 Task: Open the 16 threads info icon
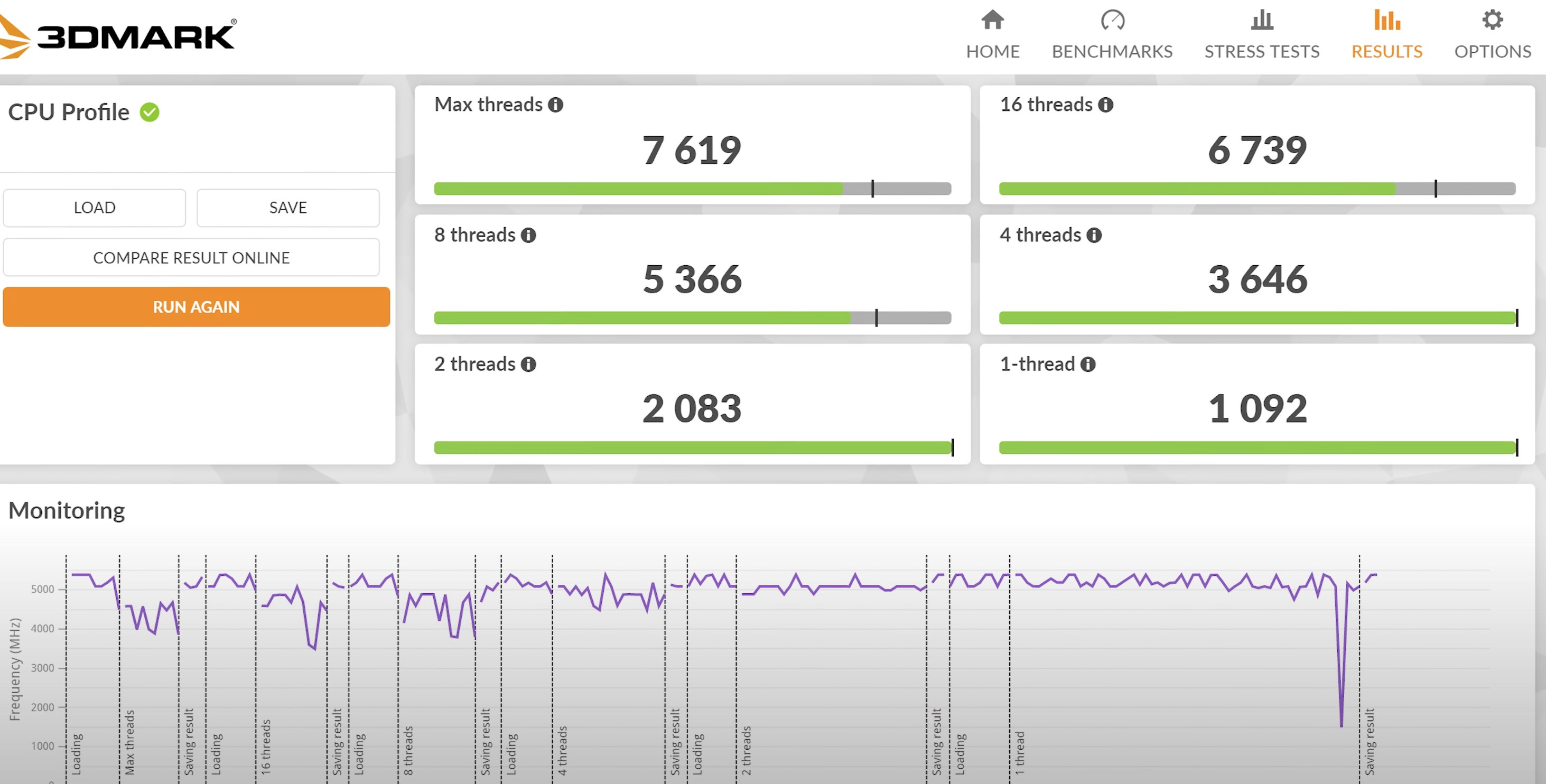click(x=1105, y=105)
